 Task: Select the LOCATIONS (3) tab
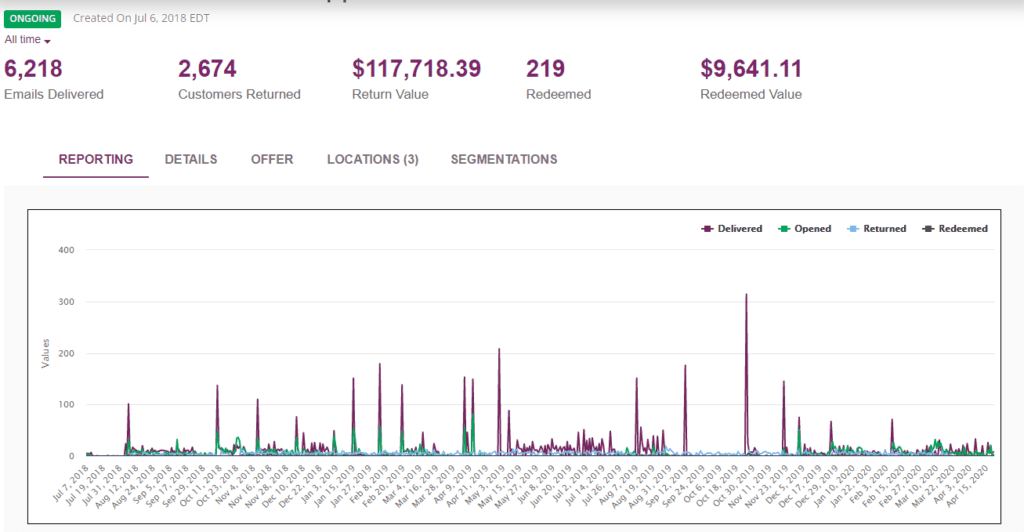(372, 159)
